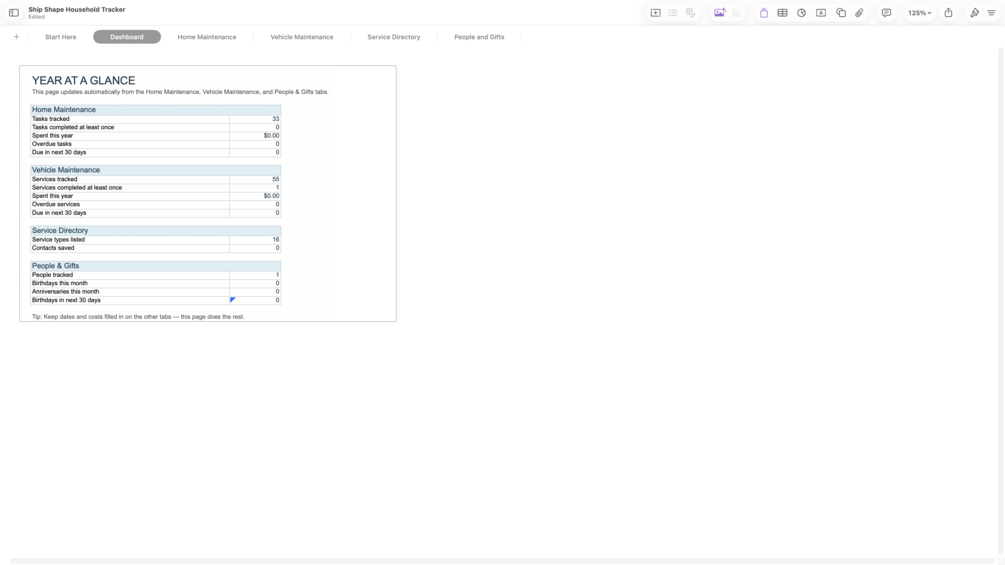The height and width of the screenshot is (565, 1005).
Task: Toggle the sidebar panel icon
Action: pos(13,13)
